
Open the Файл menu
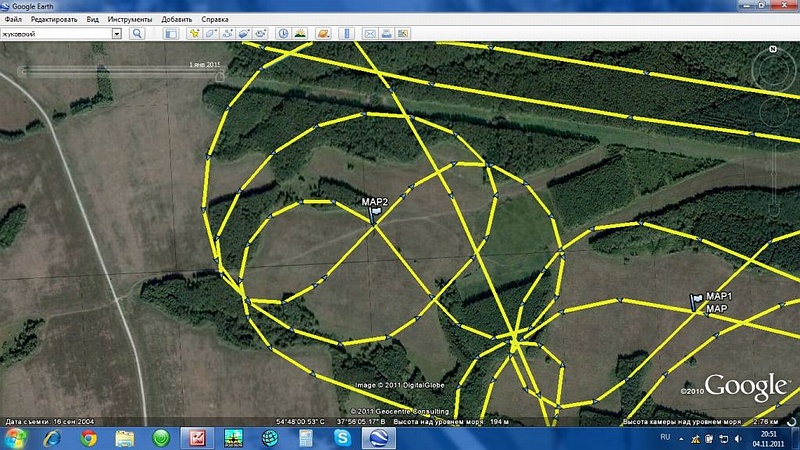[x=13, y=19]
